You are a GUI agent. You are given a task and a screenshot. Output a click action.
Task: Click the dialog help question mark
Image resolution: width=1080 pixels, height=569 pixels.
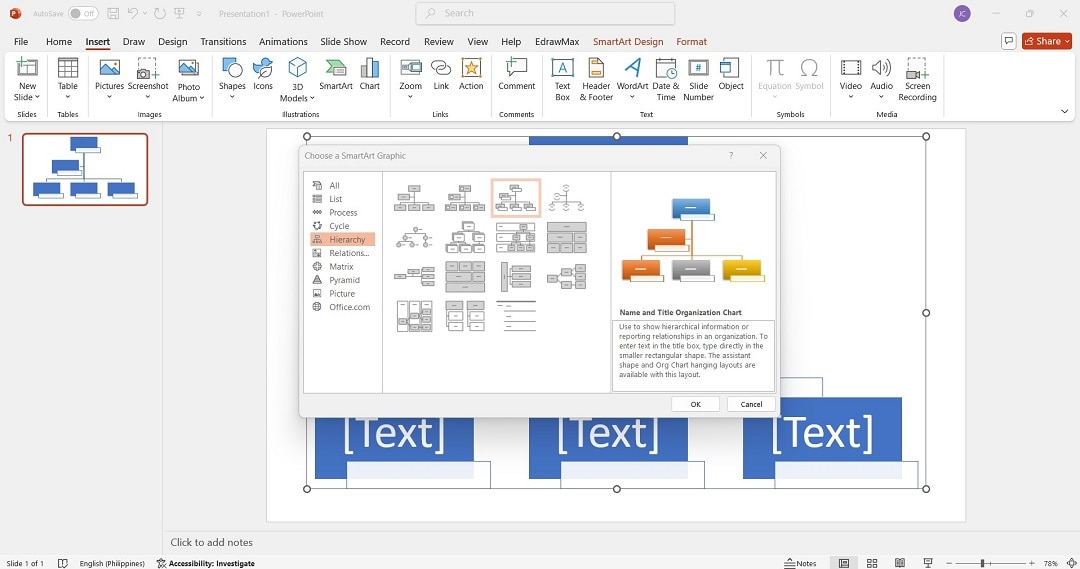pyautogui.click(x=731, y=156)
